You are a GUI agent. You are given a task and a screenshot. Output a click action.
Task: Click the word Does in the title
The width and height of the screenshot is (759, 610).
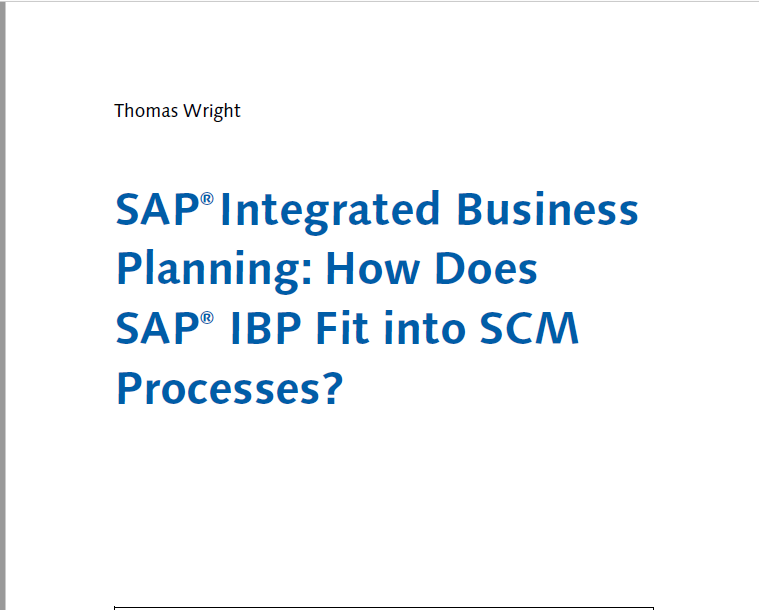click(x=486, y=268)
